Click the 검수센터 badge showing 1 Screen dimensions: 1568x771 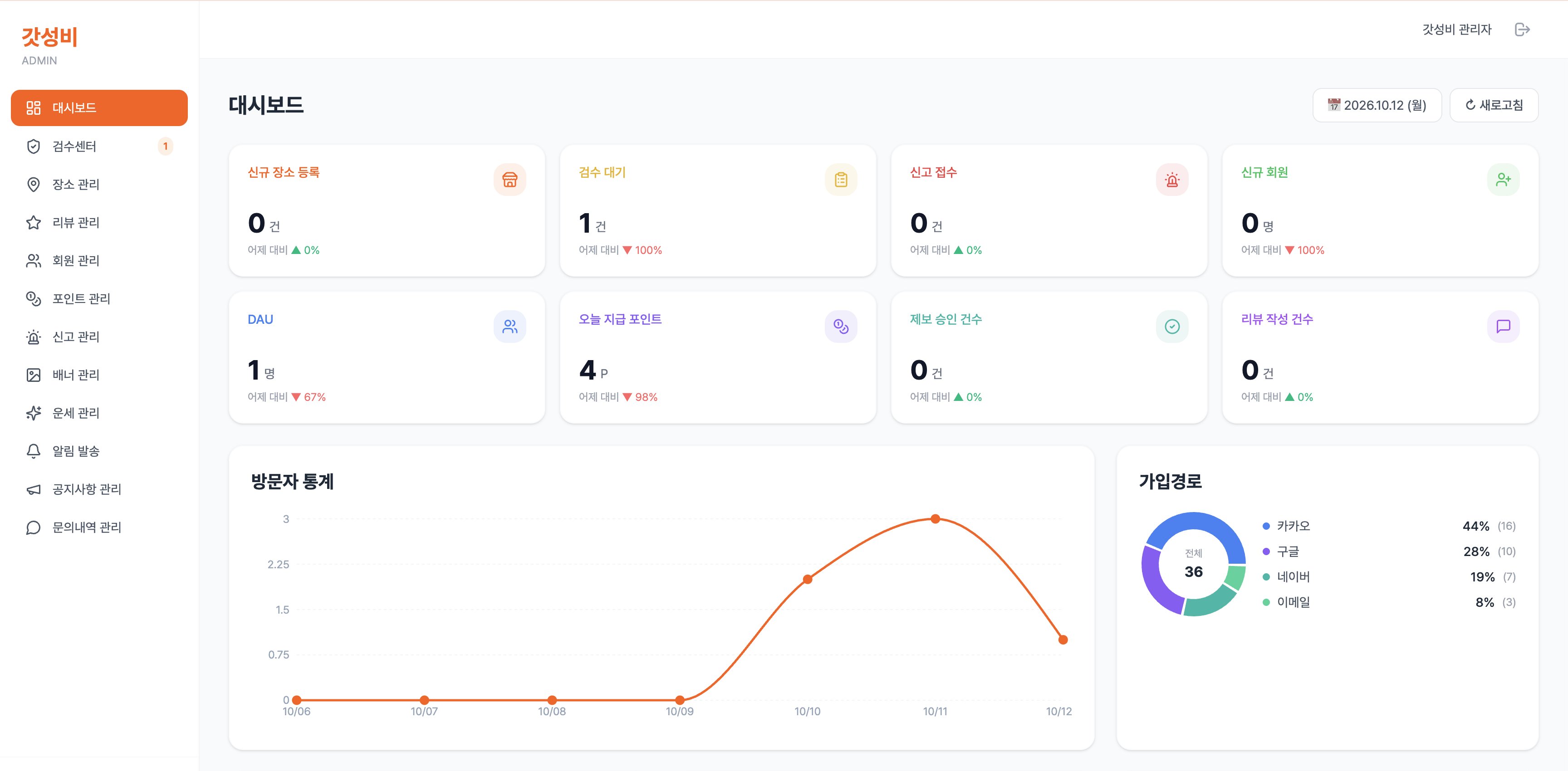pos(165,146)
